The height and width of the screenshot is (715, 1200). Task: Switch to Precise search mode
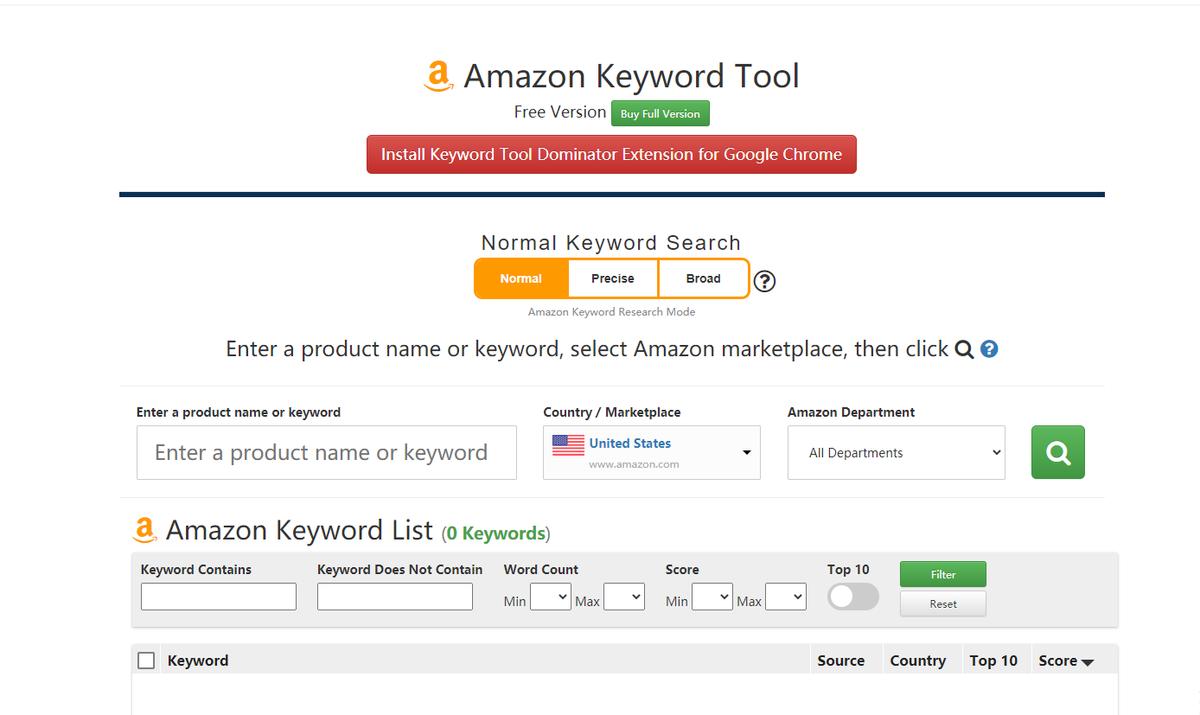[x=612, y=279]
